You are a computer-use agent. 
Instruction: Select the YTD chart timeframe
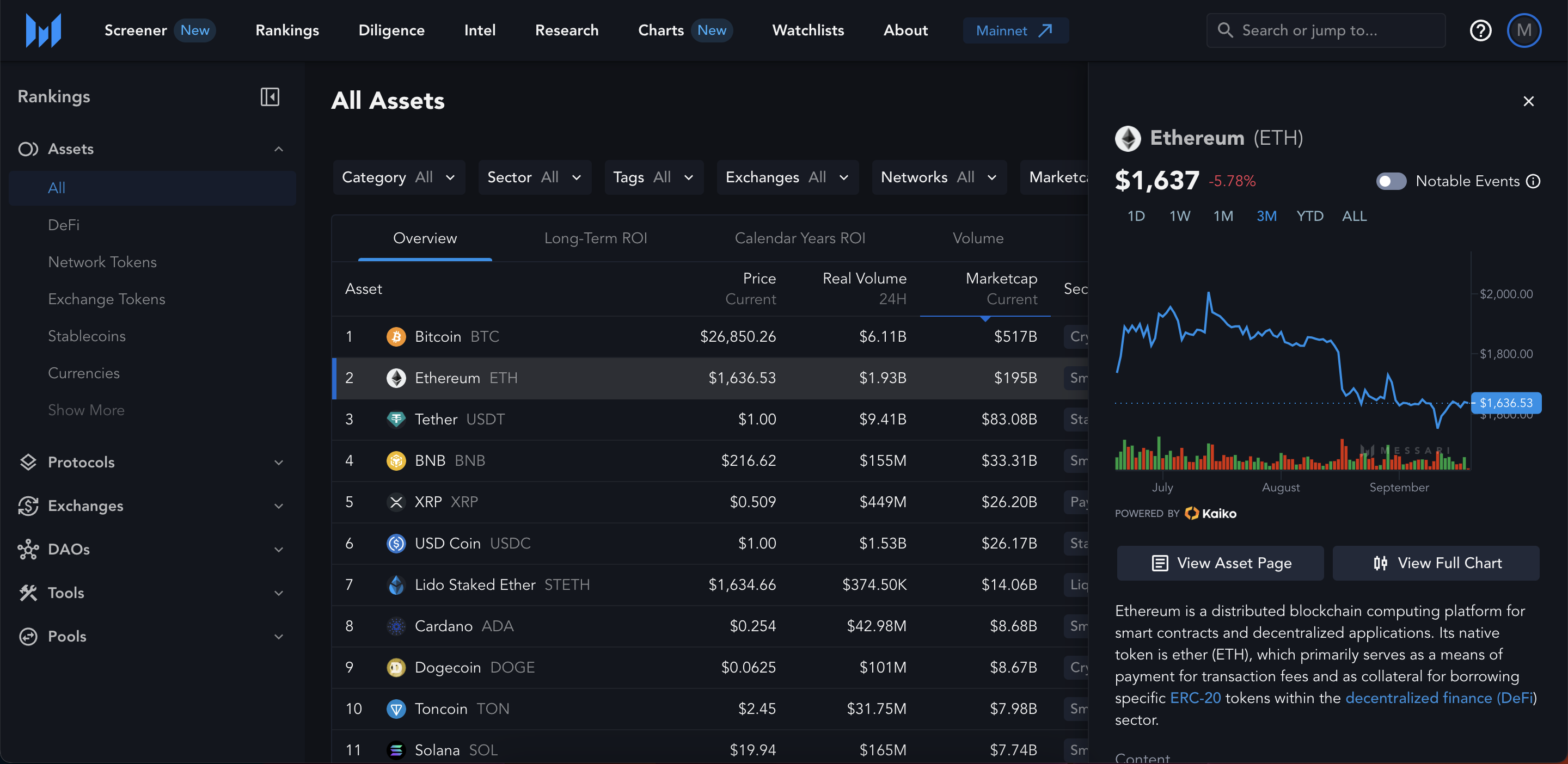tap(1309, 216)
